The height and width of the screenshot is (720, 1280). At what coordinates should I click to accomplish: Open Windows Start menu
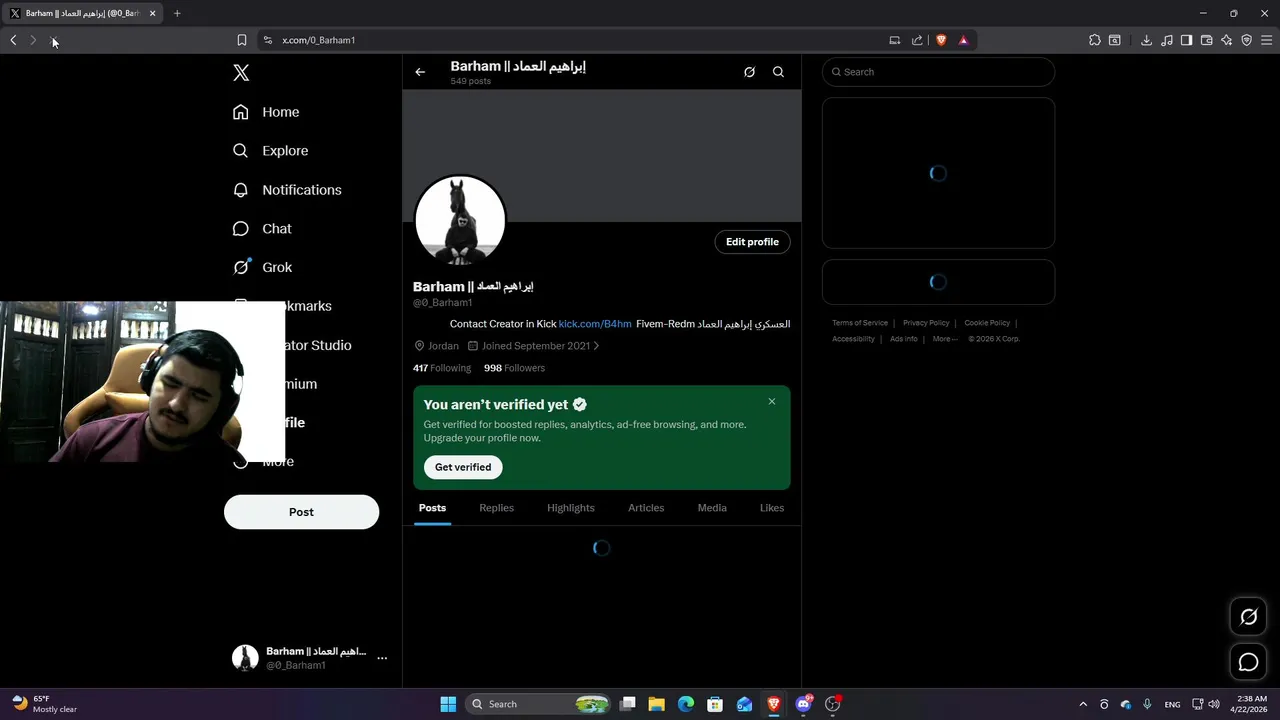pyautogui.click(x=448, y=704)
